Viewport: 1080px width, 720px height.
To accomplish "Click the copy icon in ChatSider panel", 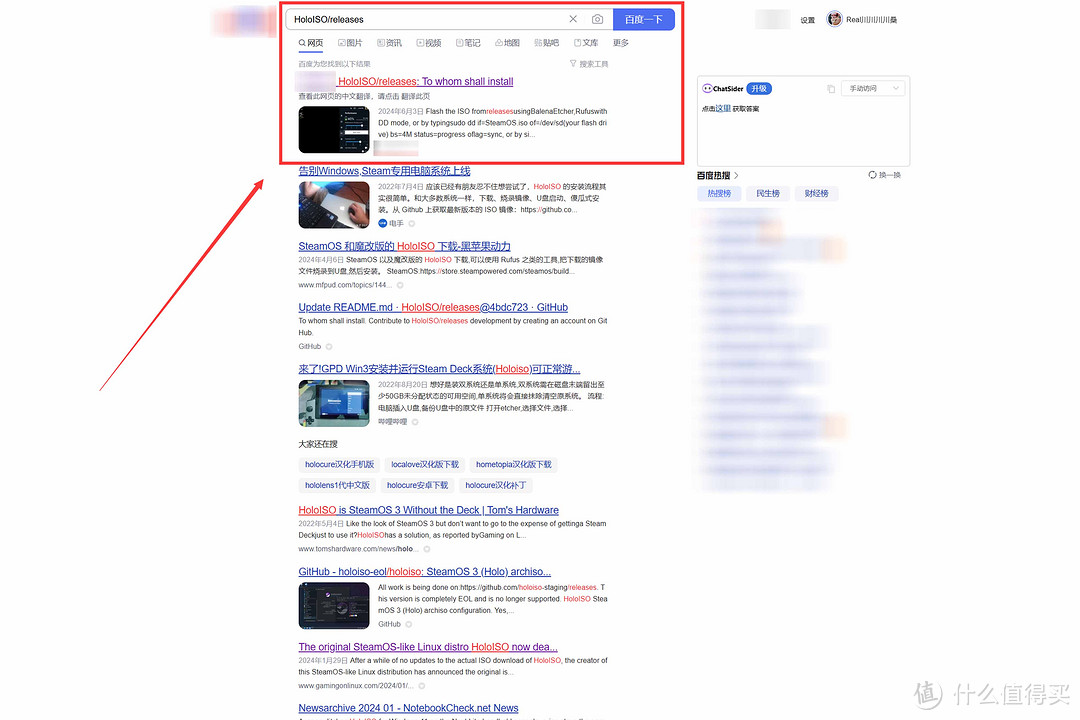I will pos(831,88).
